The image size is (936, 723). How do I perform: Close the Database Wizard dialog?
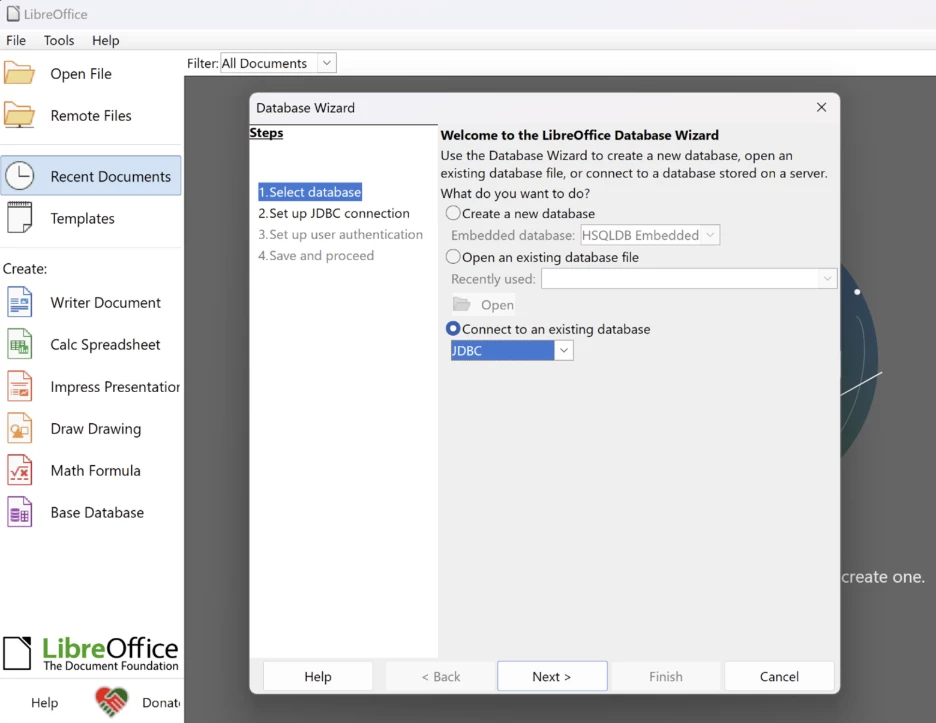(x=821, y=107)
